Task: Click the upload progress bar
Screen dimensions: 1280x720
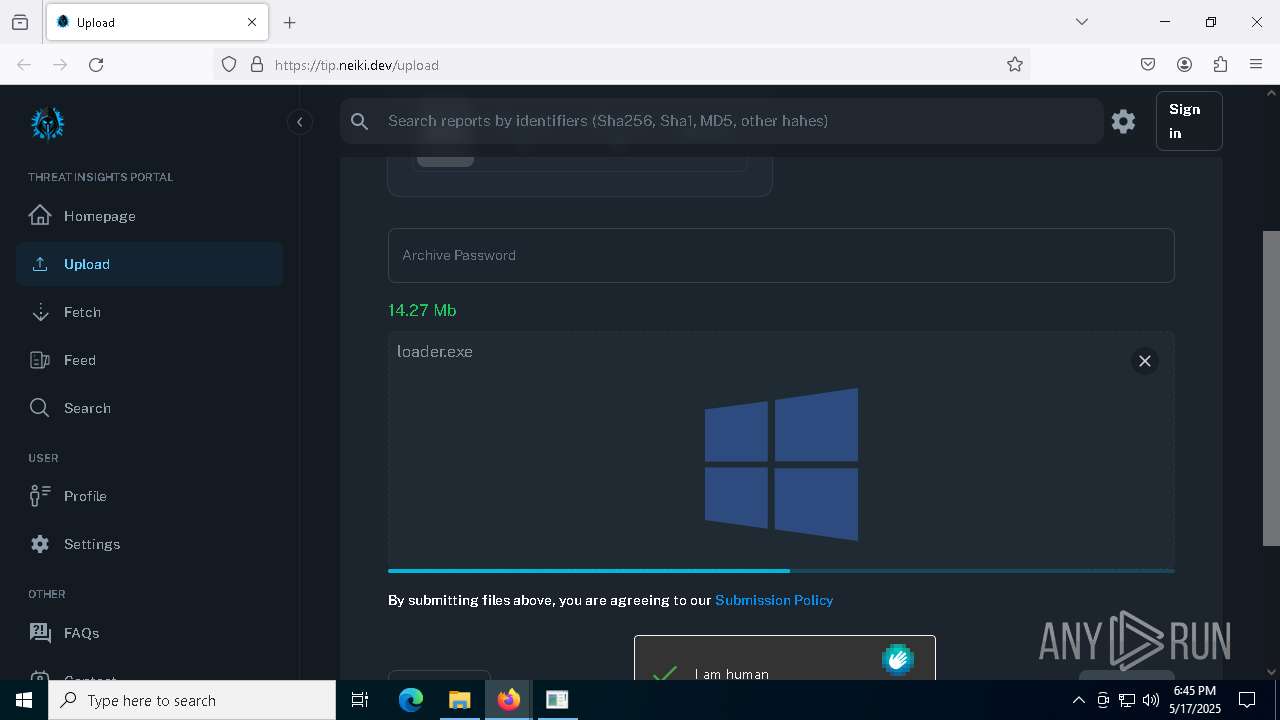Action: pos(781,571)
